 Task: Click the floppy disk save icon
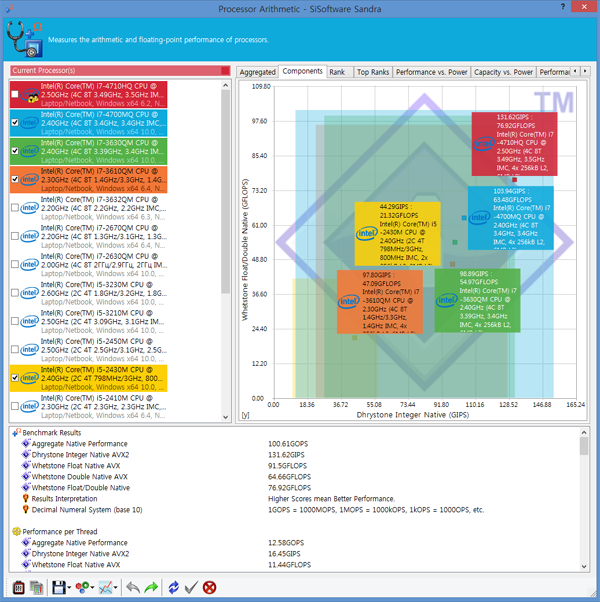[x=59, y=587]
